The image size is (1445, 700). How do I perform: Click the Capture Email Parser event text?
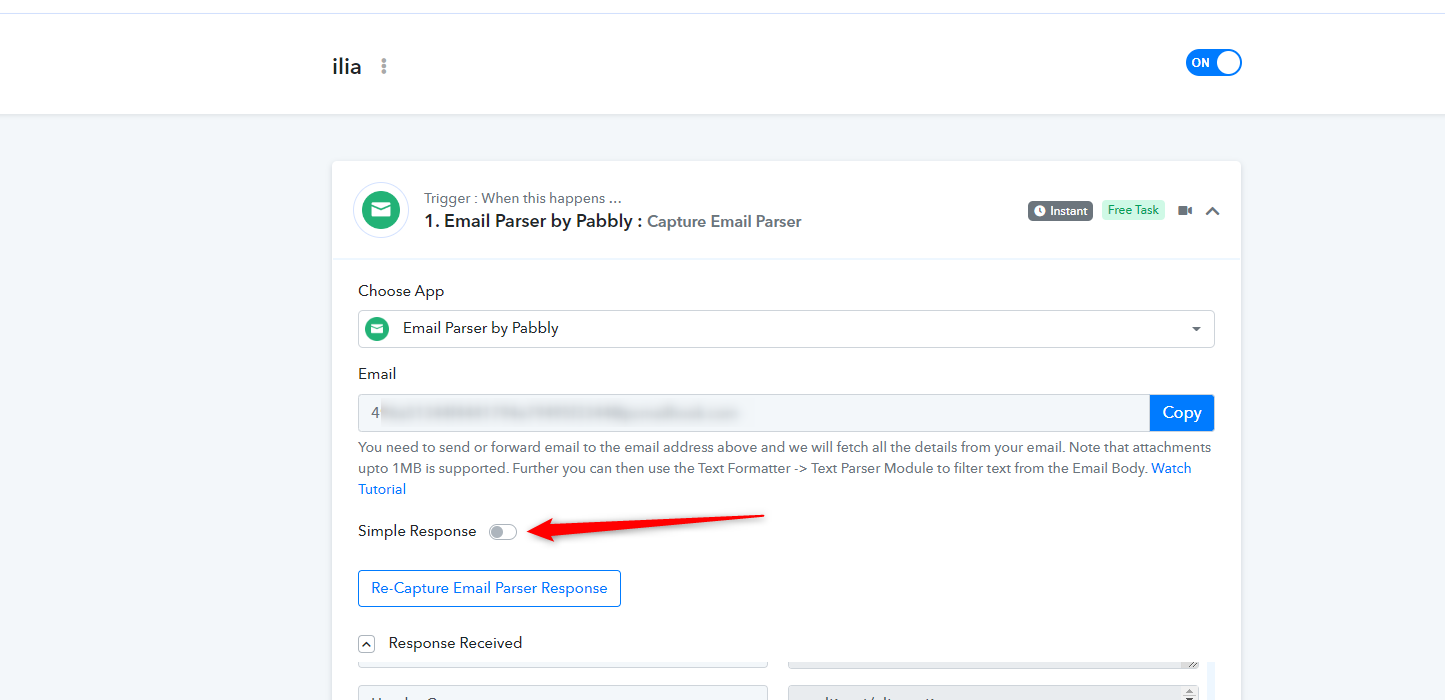[x=724, y=222]
